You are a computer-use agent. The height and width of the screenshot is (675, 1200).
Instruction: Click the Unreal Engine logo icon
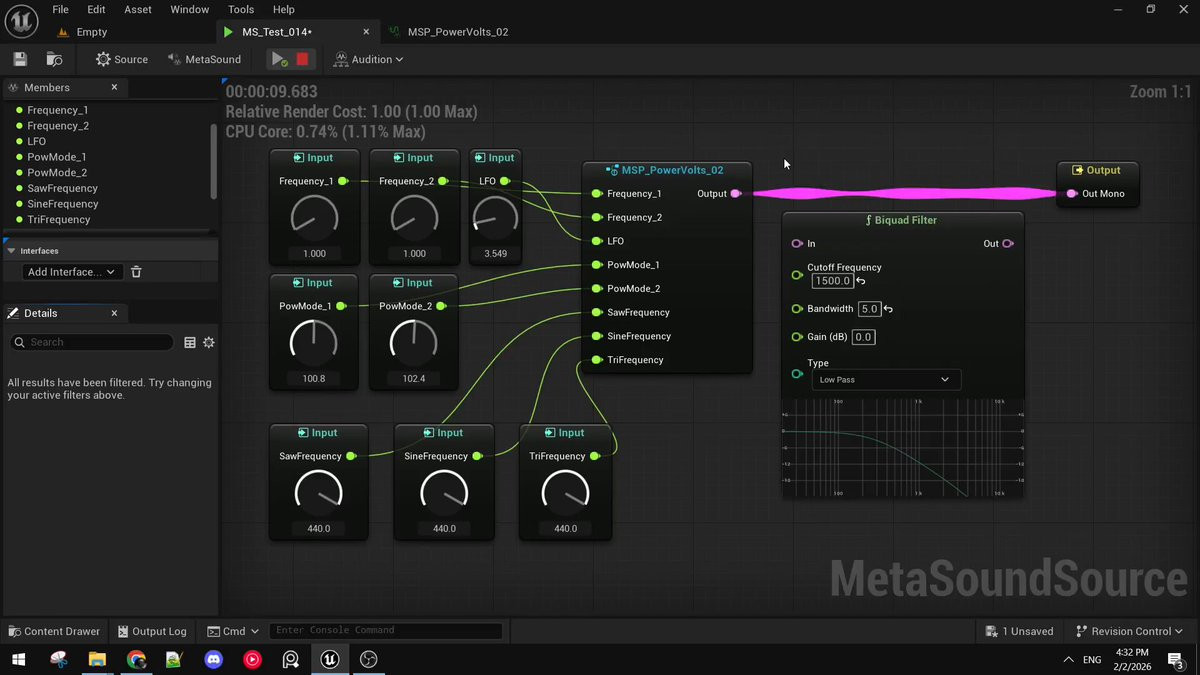(21, 20)
